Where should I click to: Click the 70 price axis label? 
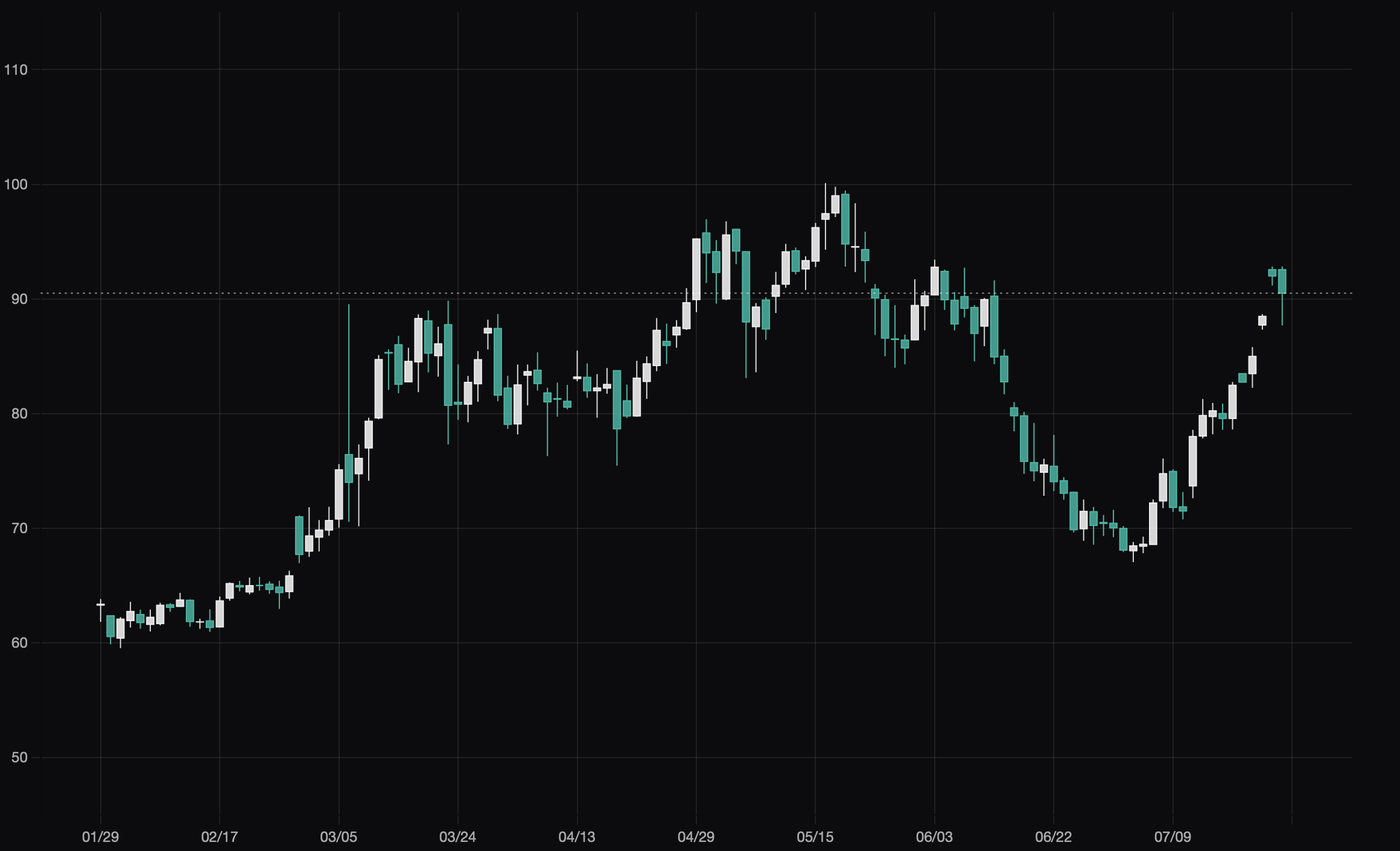[x=19, y=528]
